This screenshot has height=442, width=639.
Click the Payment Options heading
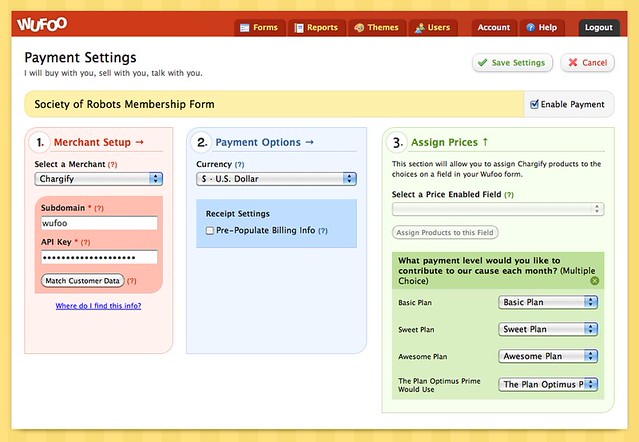(x=264, y=142)
